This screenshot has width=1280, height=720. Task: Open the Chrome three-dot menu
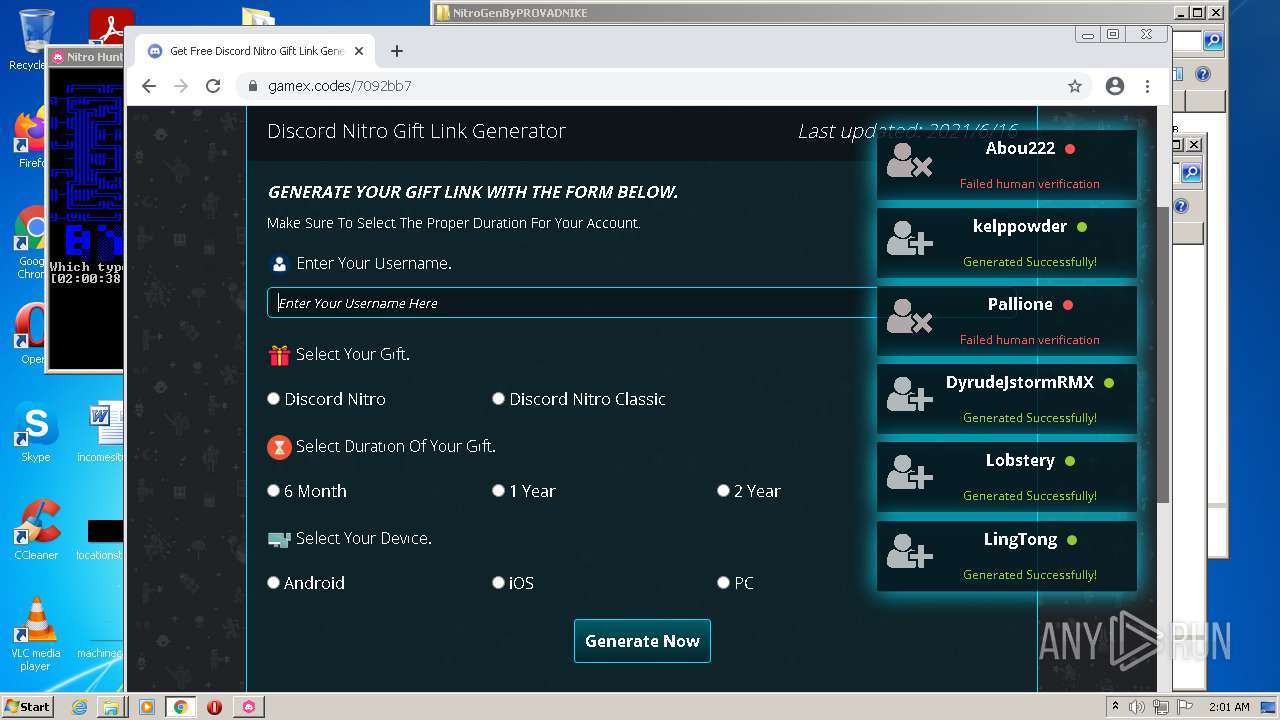(x=1148, y=86)
